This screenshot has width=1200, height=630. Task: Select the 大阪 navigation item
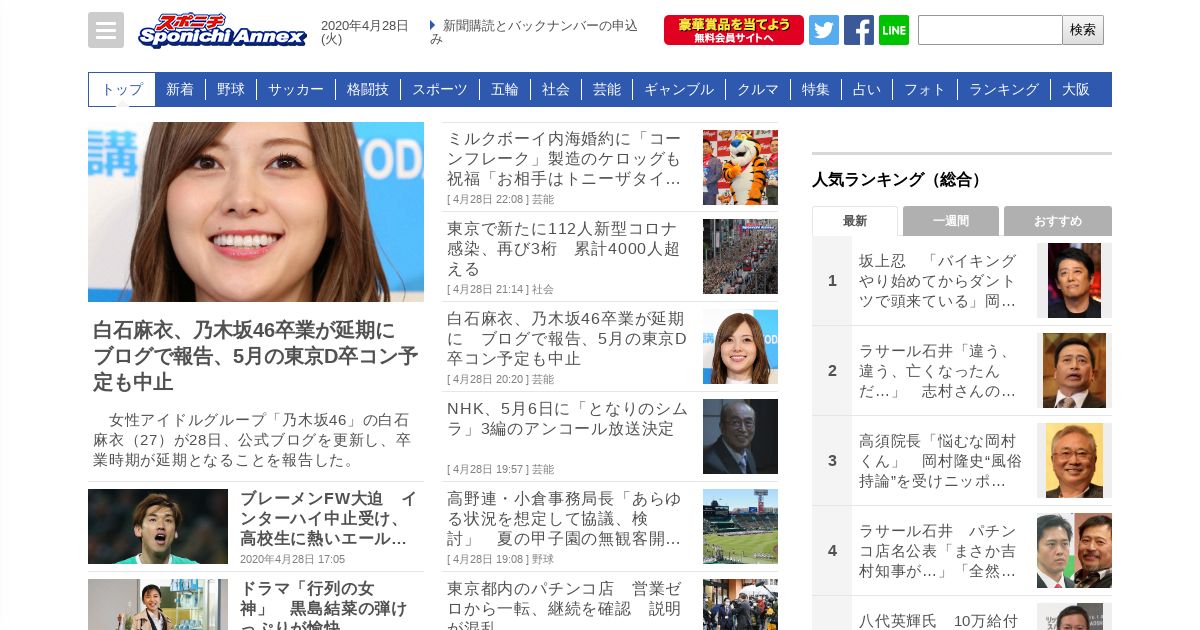1076,89
